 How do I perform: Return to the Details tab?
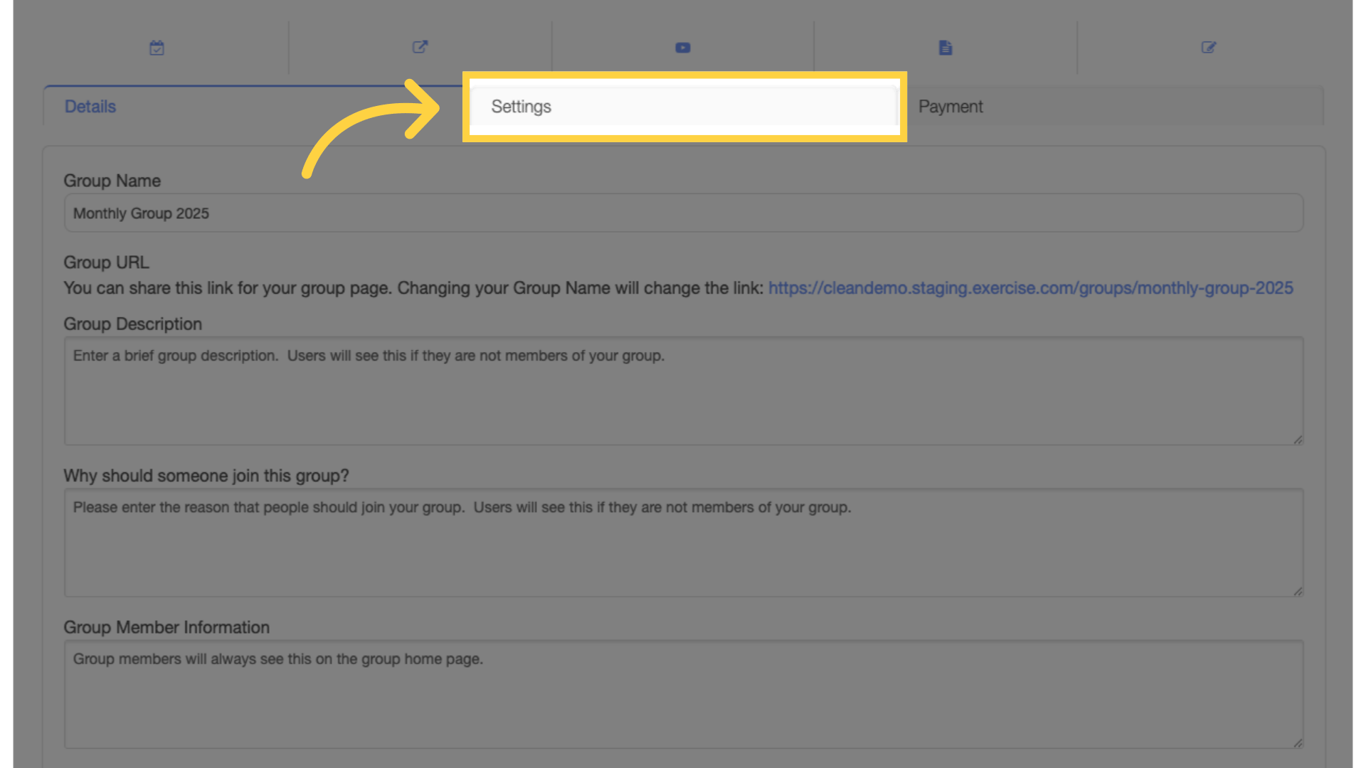pyautogui.click(x=89, y=106)
